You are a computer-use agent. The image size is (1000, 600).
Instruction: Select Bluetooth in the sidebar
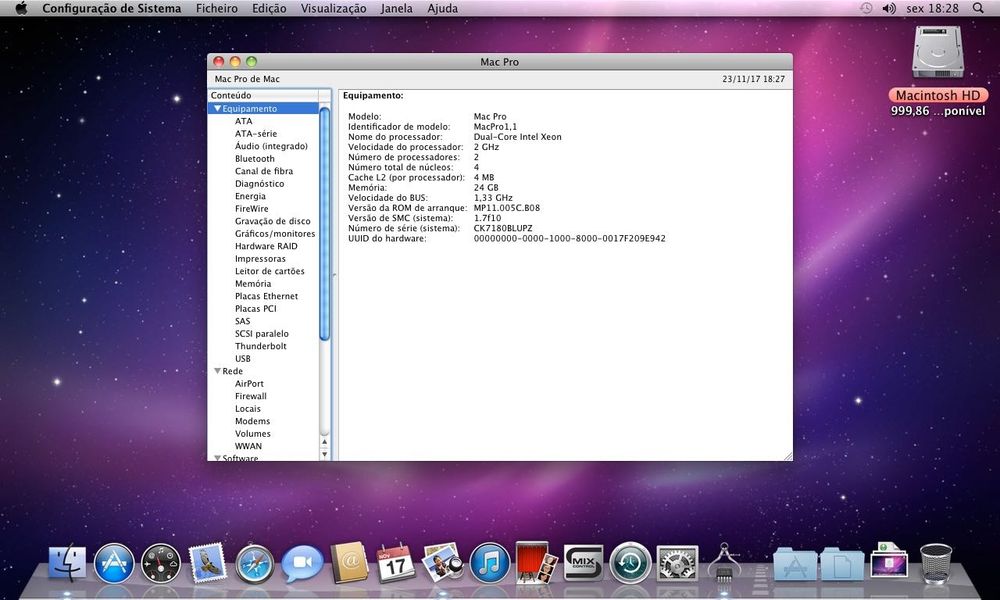254,159
